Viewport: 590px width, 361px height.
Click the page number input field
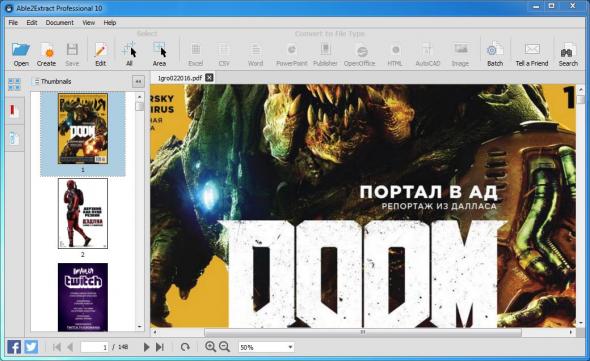(x=94, y=347)
